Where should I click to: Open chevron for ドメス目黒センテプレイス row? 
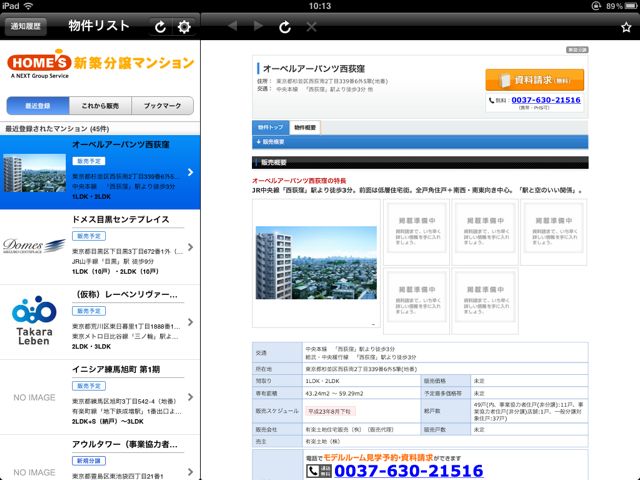[191, 247]
